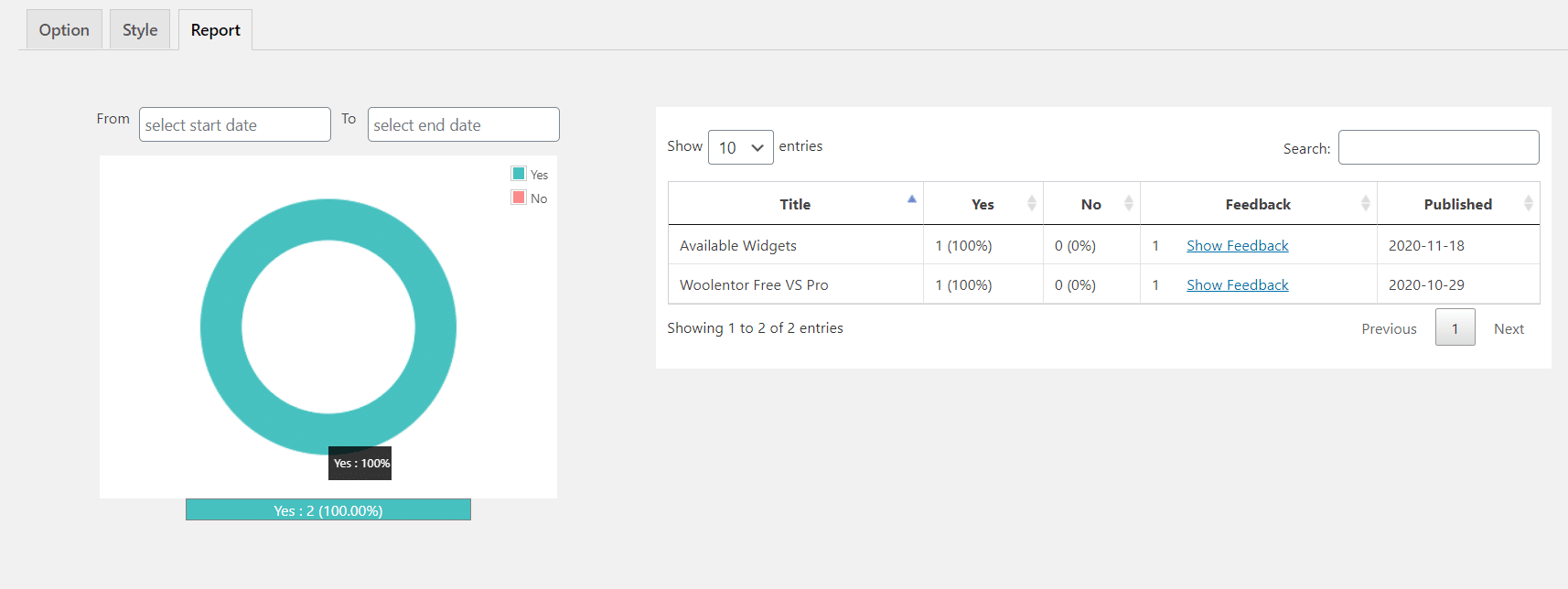Focus the end date field

(x=463, y=125)
